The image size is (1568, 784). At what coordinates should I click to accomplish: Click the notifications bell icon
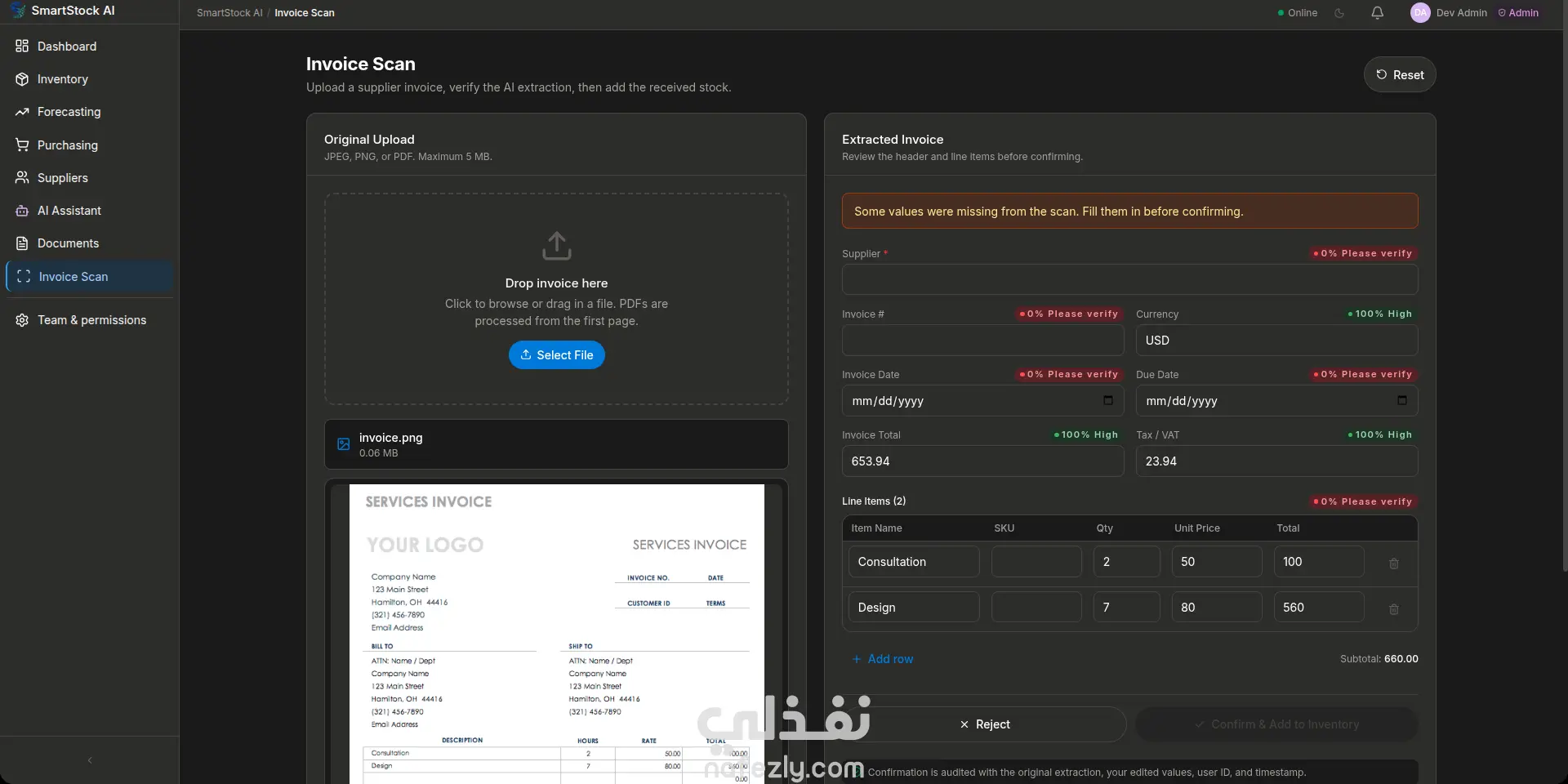tap(1377, 13)
